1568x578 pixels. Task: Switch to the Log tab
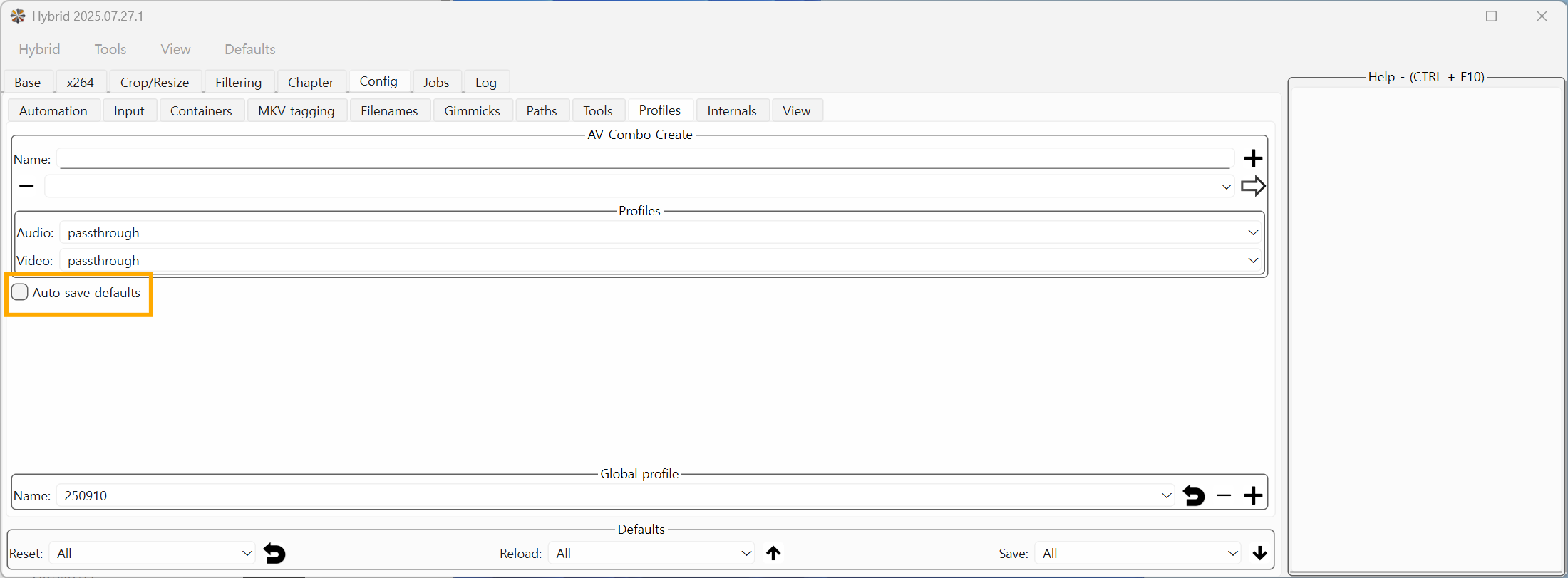click(486, 82)
